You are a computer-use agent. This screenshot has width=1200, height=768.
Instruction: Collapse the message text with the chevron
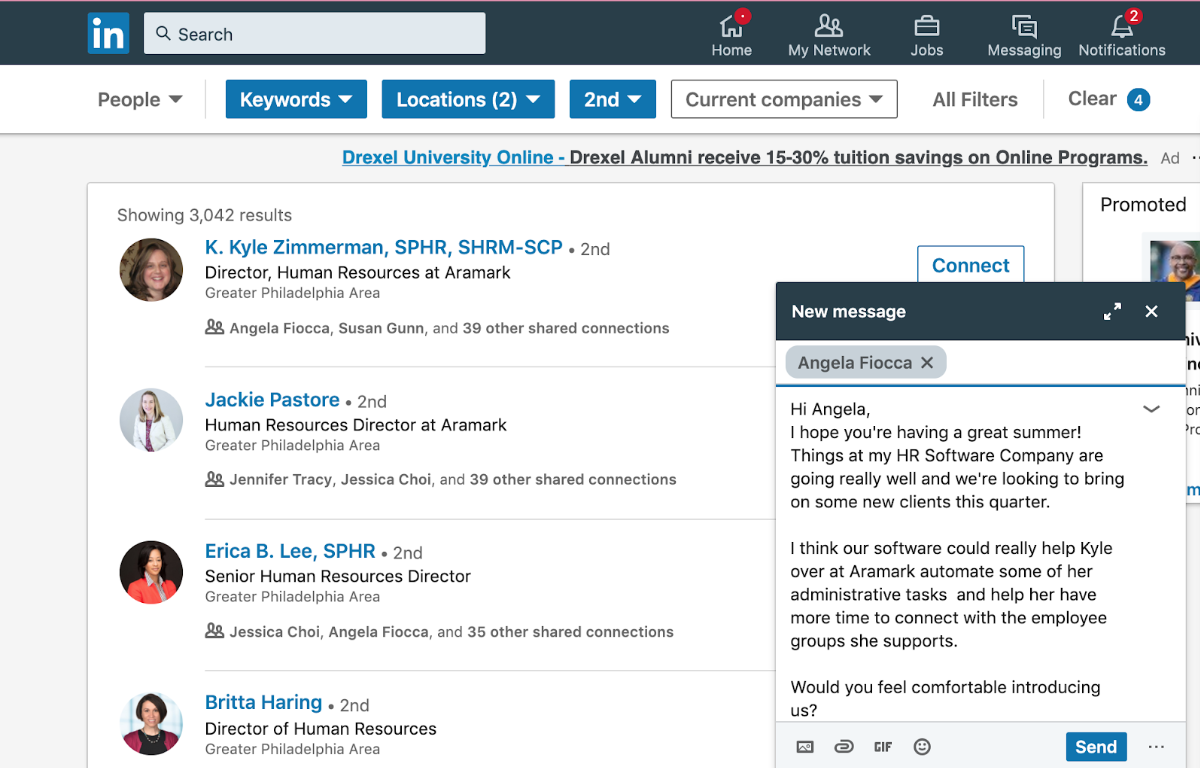(1151, 409)
